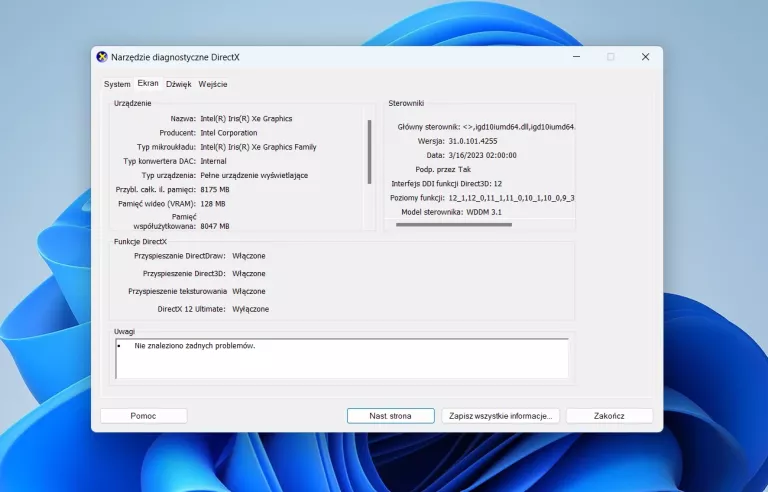Screen dimensions: 768x492
Task: Click the window title Narzędzie diagnostyczne DirectX
Action: point(175,57)
